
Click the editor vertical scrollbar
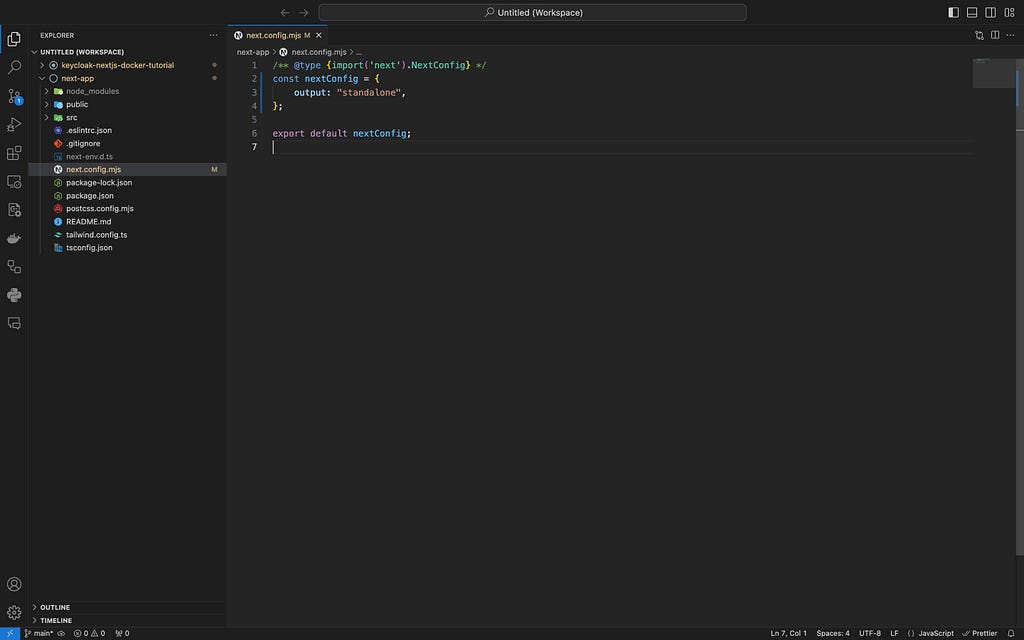tap(1020, 307)
